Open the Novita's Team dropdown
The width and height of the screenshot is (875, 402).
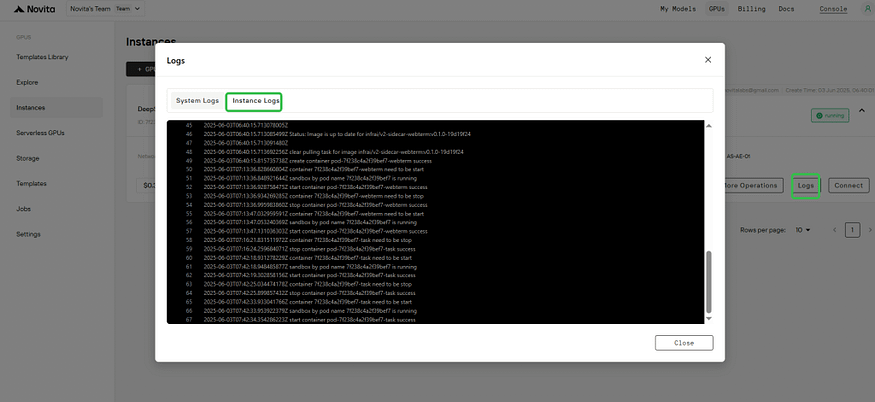(105, 9)
